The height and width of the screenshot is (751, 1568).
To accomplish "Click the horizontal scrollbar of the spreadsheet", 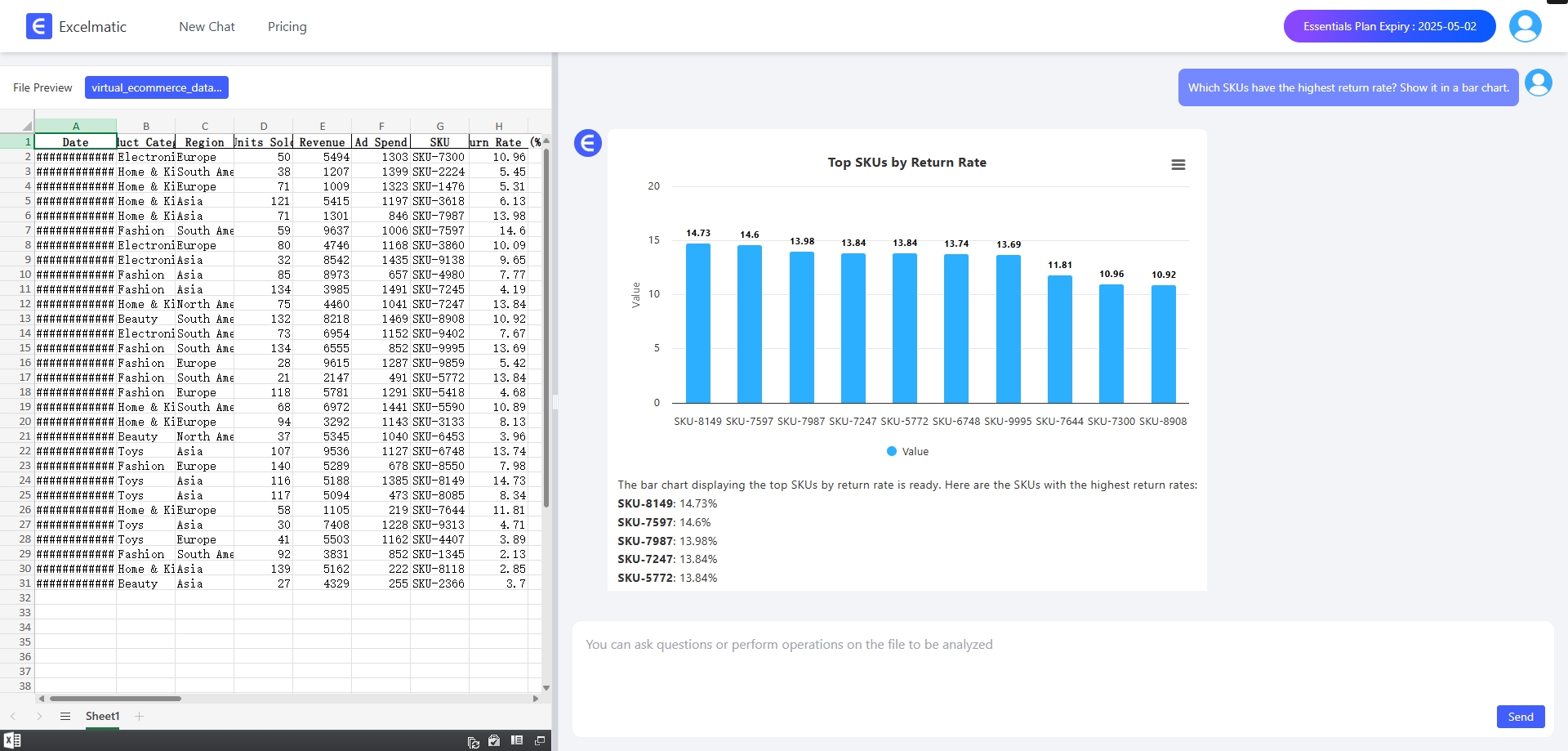I will point(115,699).
